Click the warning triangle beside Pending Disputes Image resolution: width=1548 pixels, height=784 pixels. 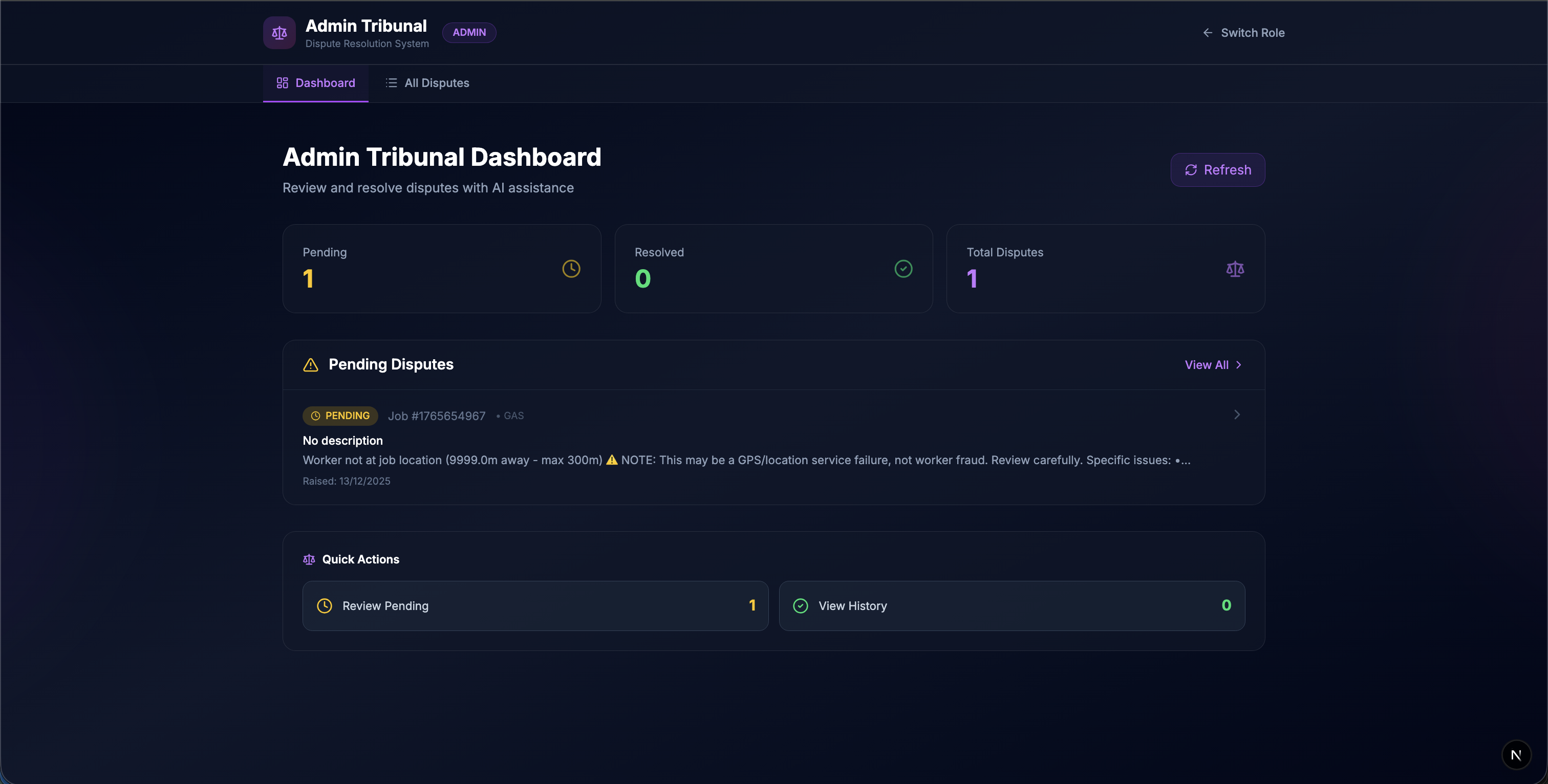point(311,365)
